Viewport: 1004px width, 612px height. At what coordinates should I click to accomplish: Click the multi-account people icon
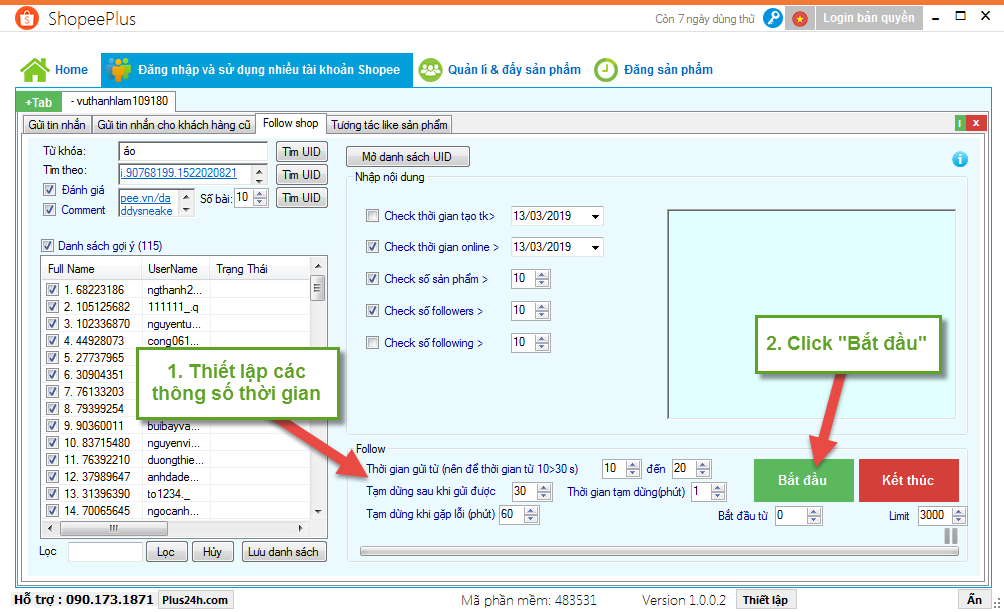click(x=119, y=70)
